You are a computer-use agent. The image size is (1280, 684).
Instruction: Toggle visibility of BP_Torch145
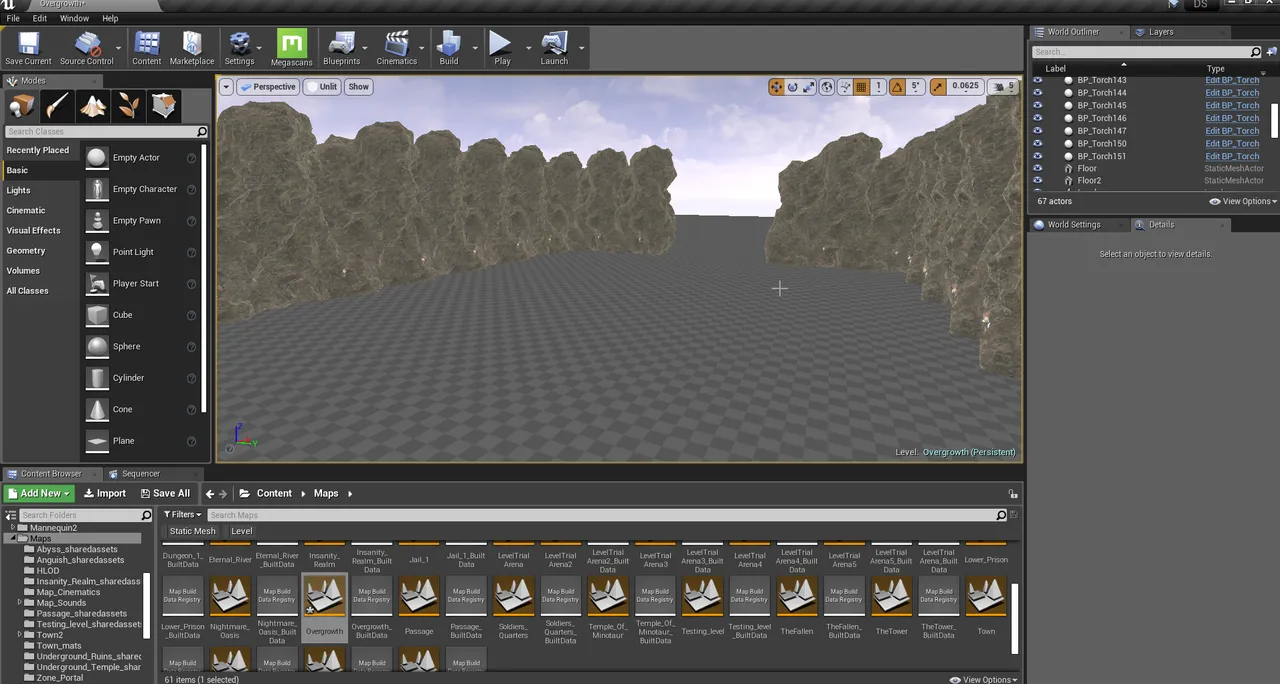[x=1038, y=105]
